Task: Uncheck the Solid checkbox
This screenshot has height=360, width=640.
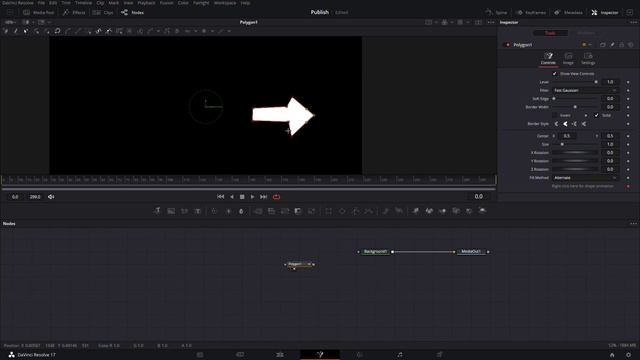Action: 596,116
